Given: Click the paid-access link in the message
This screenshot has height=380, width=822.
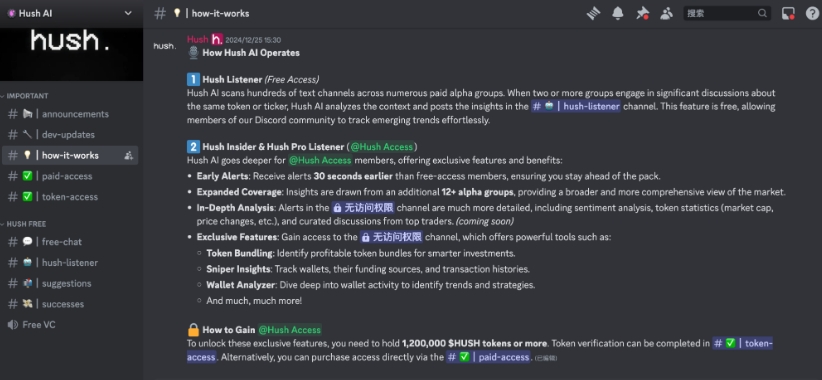Looking at the screenshot, I should (x=489, y=357).
